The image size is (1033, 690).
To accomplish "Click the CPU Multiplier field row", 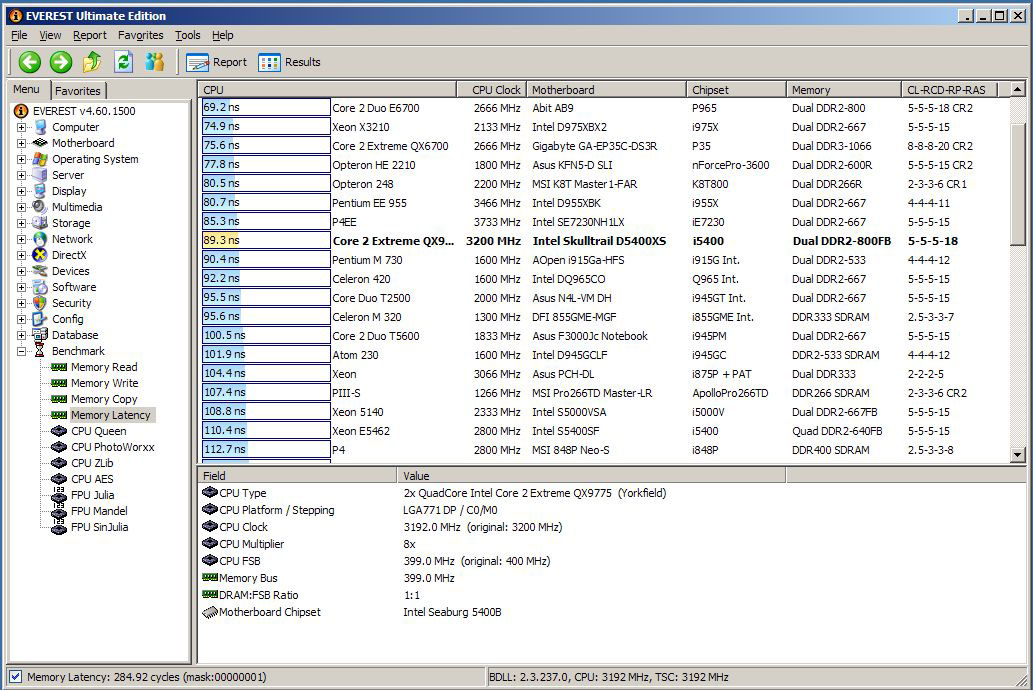I will pos(493,544).
